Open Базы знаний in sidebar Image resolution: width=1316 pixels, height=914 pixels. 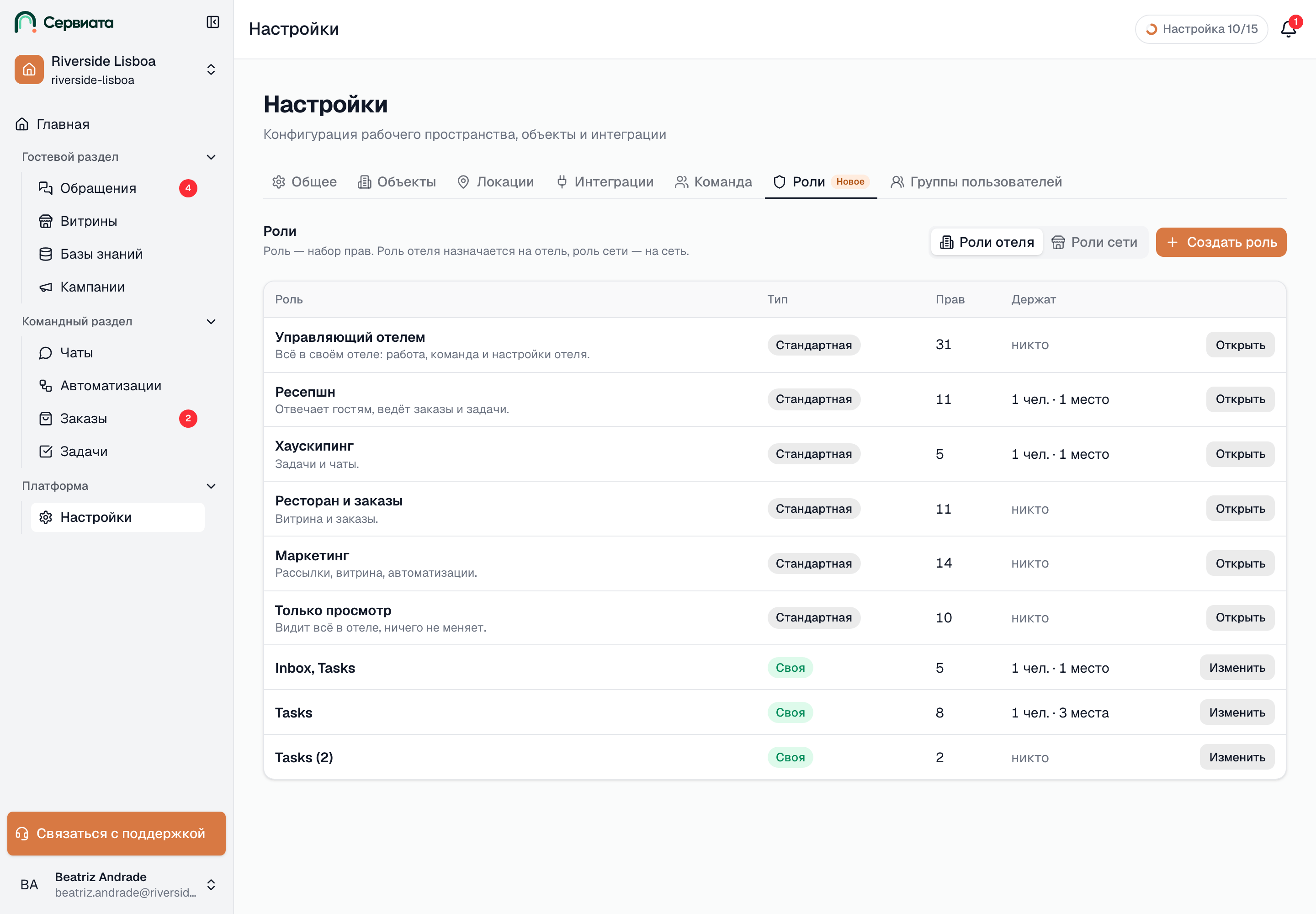click(x=117, y=254)
